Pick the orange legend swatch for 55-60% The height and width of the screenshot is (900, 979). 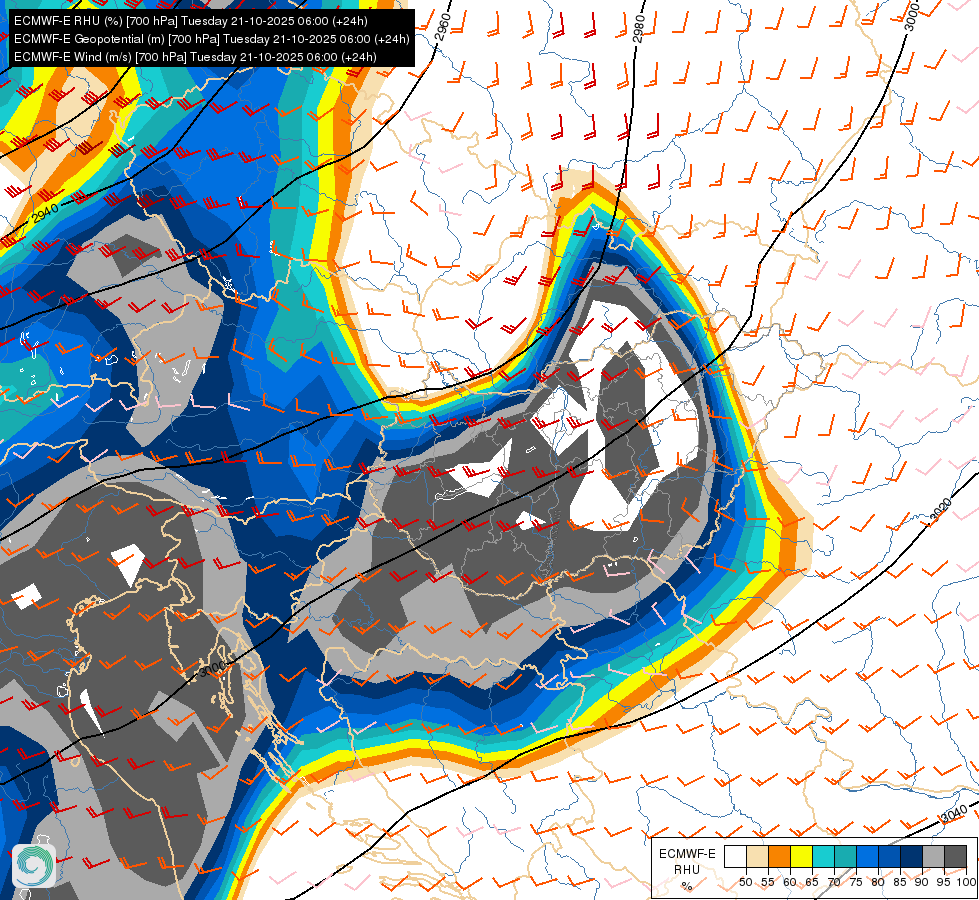pos(779,857)
